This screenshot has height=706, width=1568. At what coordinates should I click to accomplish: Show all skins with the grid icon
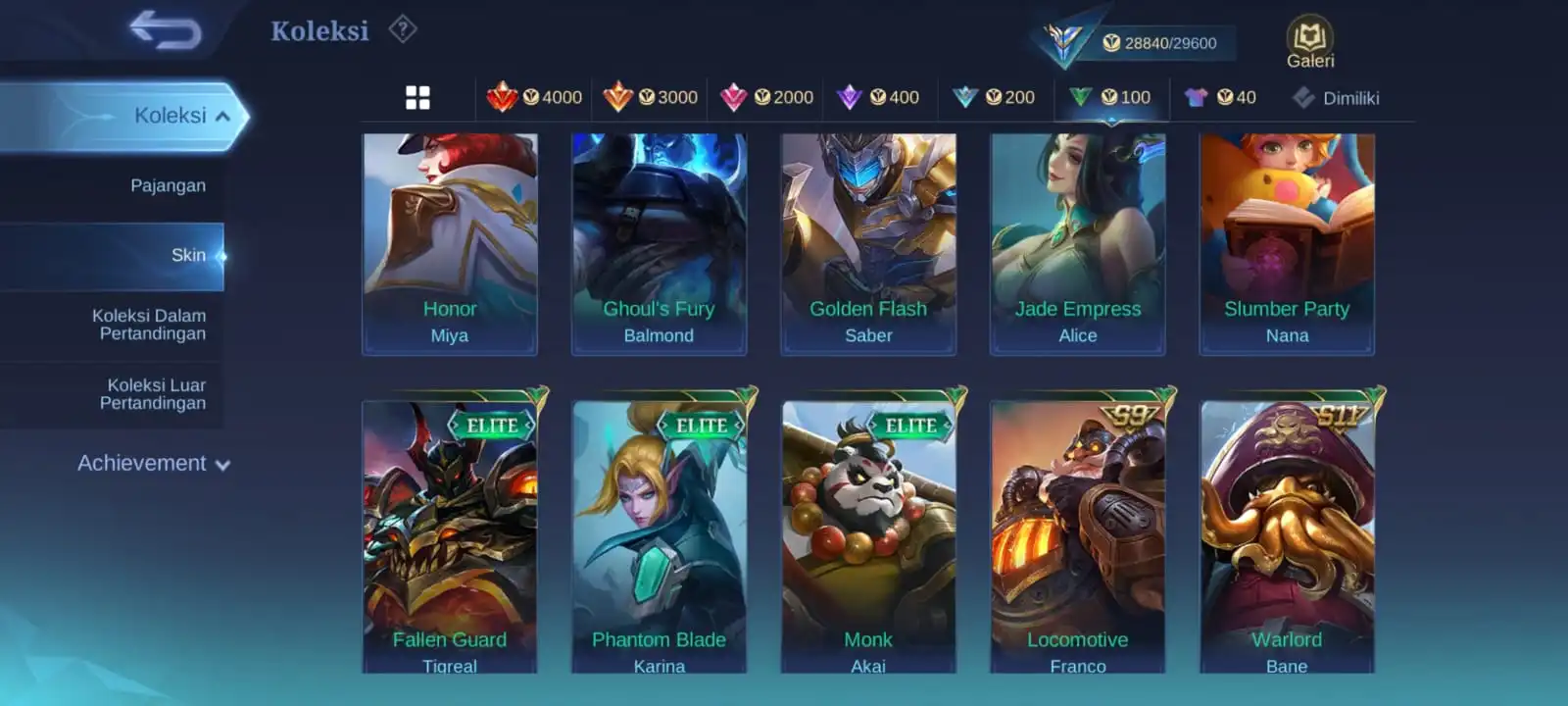(417, 97)
